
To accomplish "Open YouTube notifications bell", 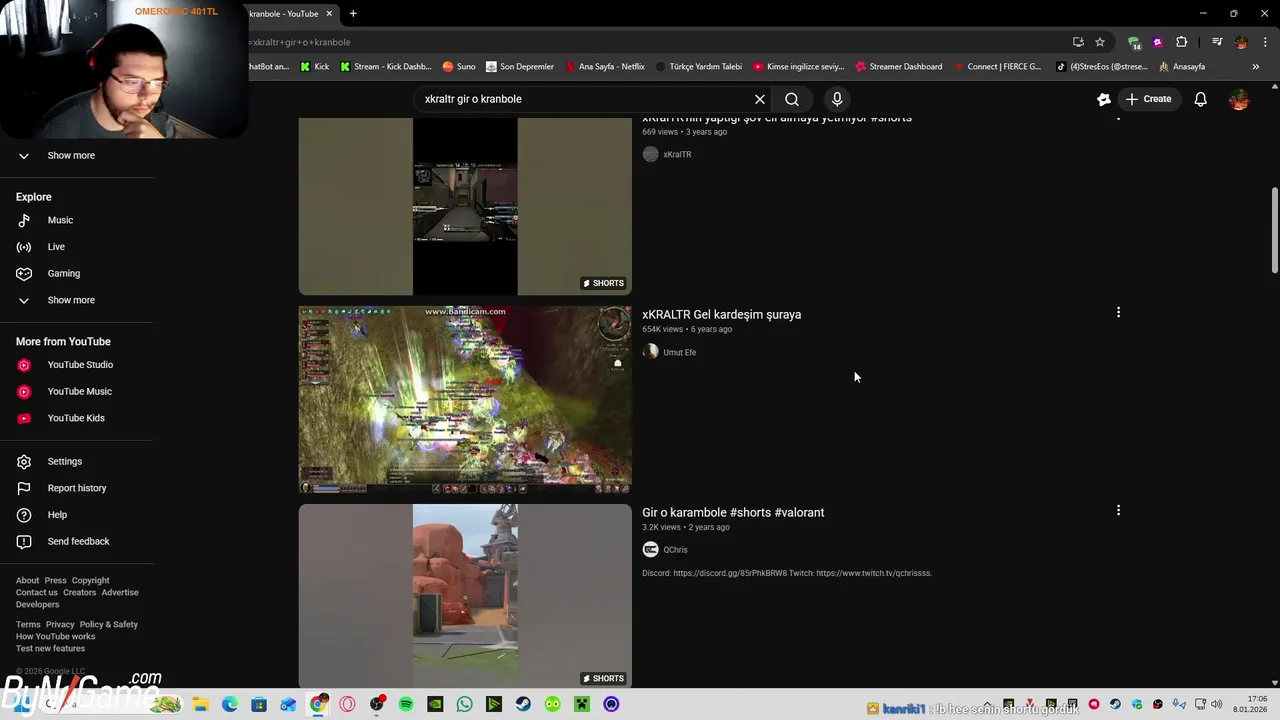I will [1200, 99].
